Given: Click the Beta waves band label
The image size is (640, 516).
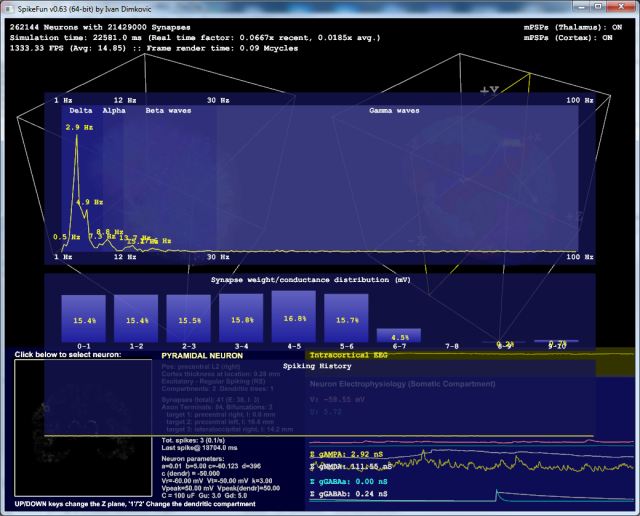Looking at the screenshot, I should (168, 111).
